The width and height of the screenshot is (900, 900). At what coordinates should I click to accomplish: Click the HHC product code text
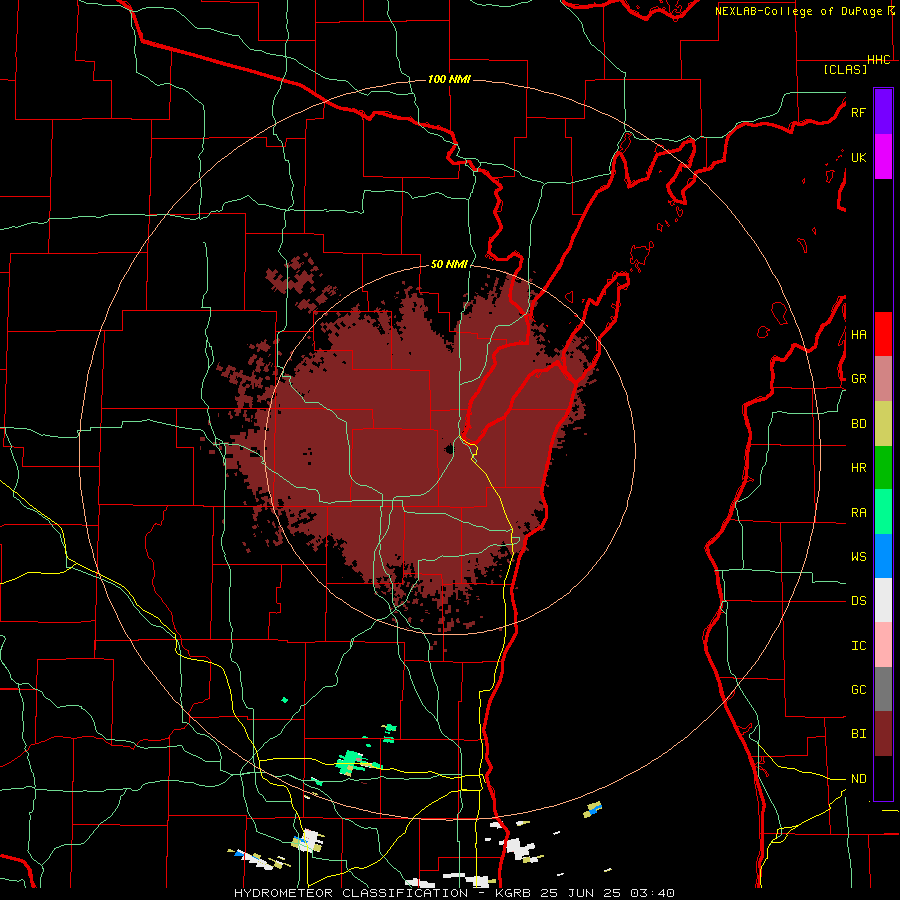879,60
